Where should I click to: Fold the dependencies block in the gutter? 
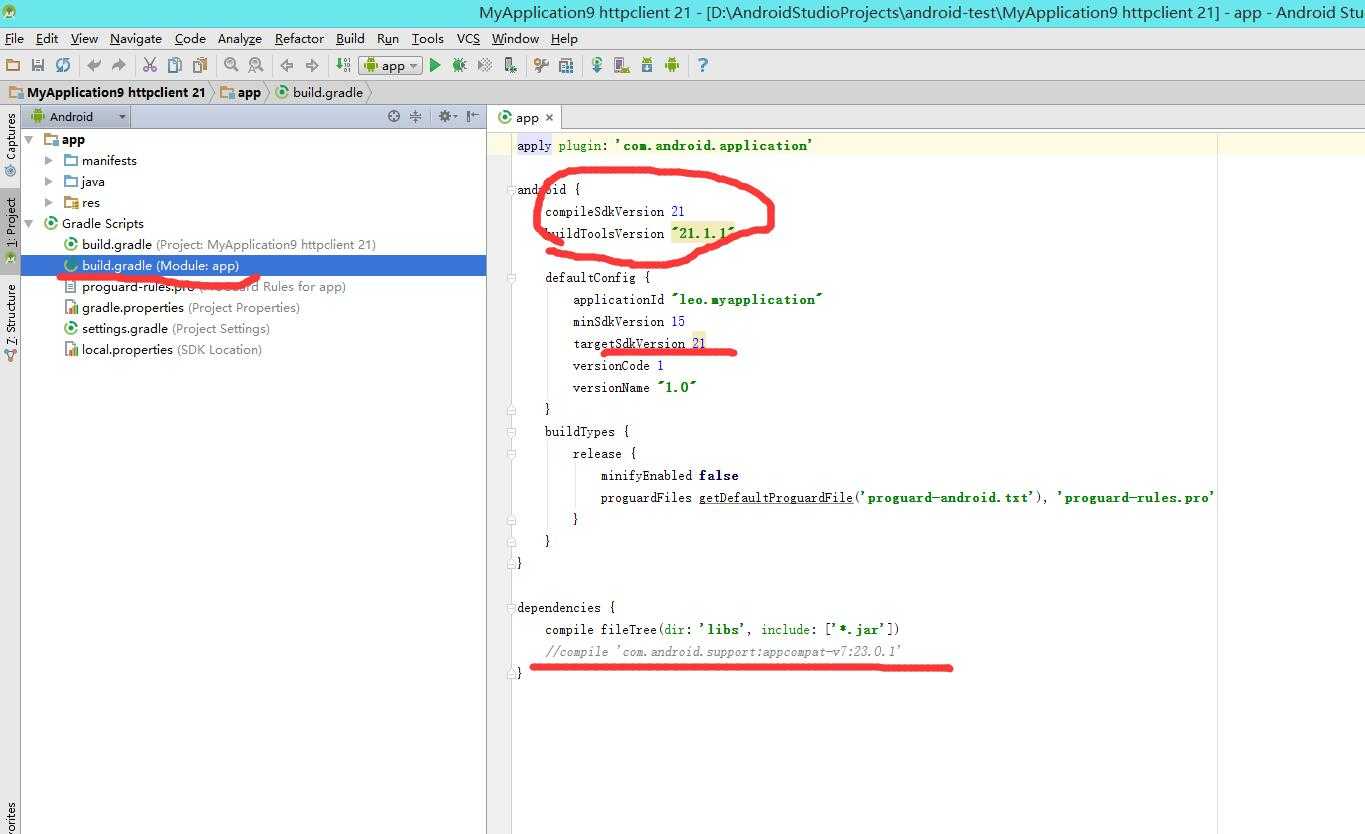(511, 607)
